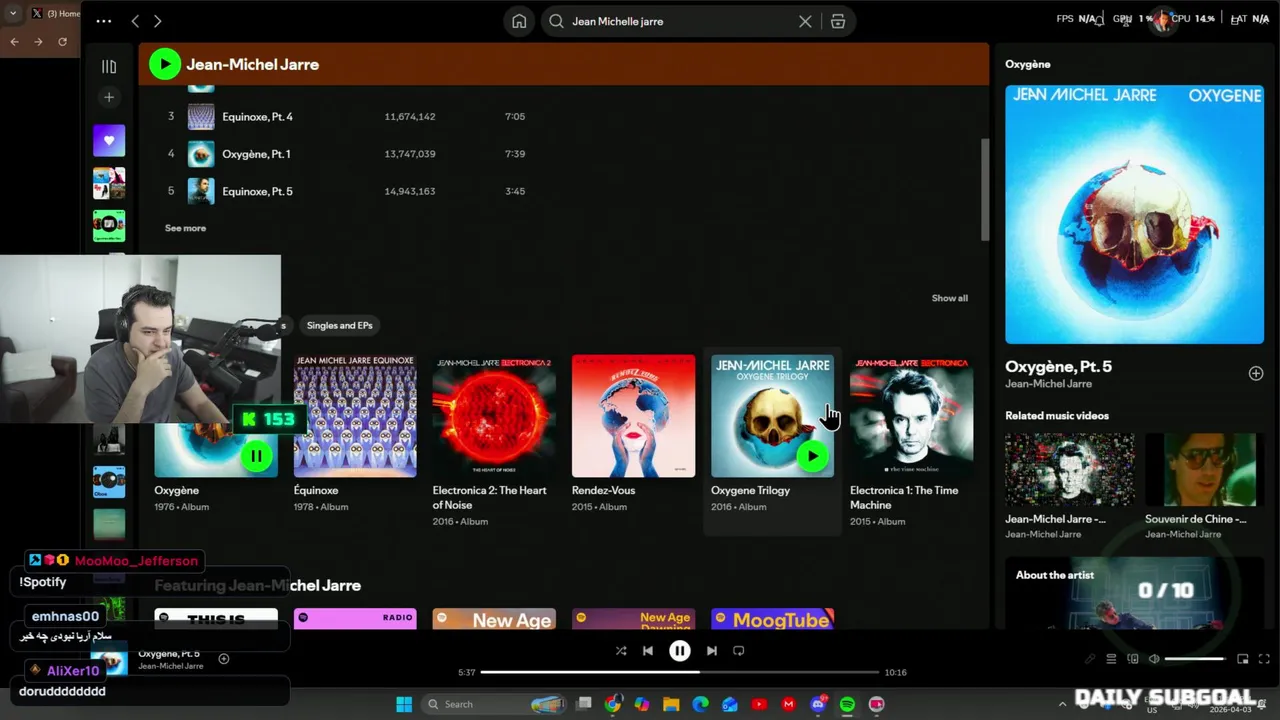Clear the search query with X

click(x=805, y=21)
